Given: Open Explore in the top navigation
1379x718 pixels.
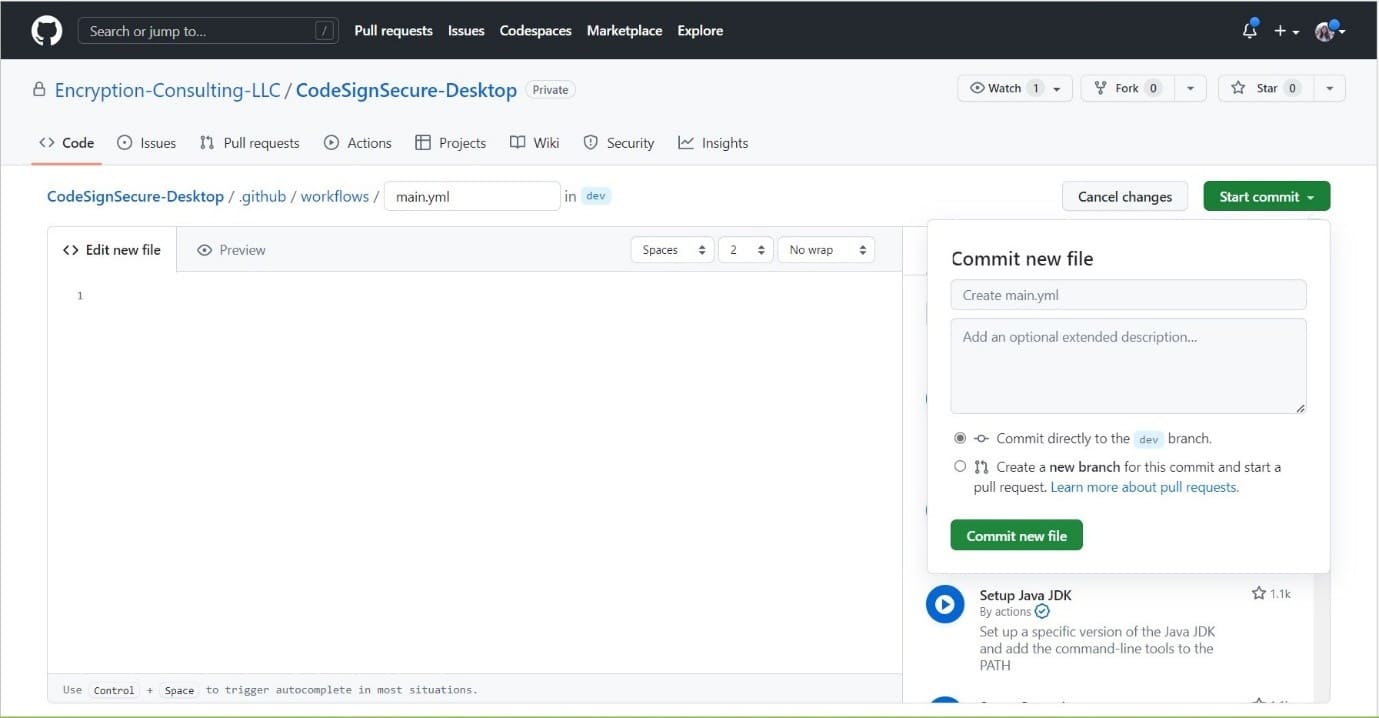Looking at the screenshot, I should pyautogui.click(x=700, y=31).
